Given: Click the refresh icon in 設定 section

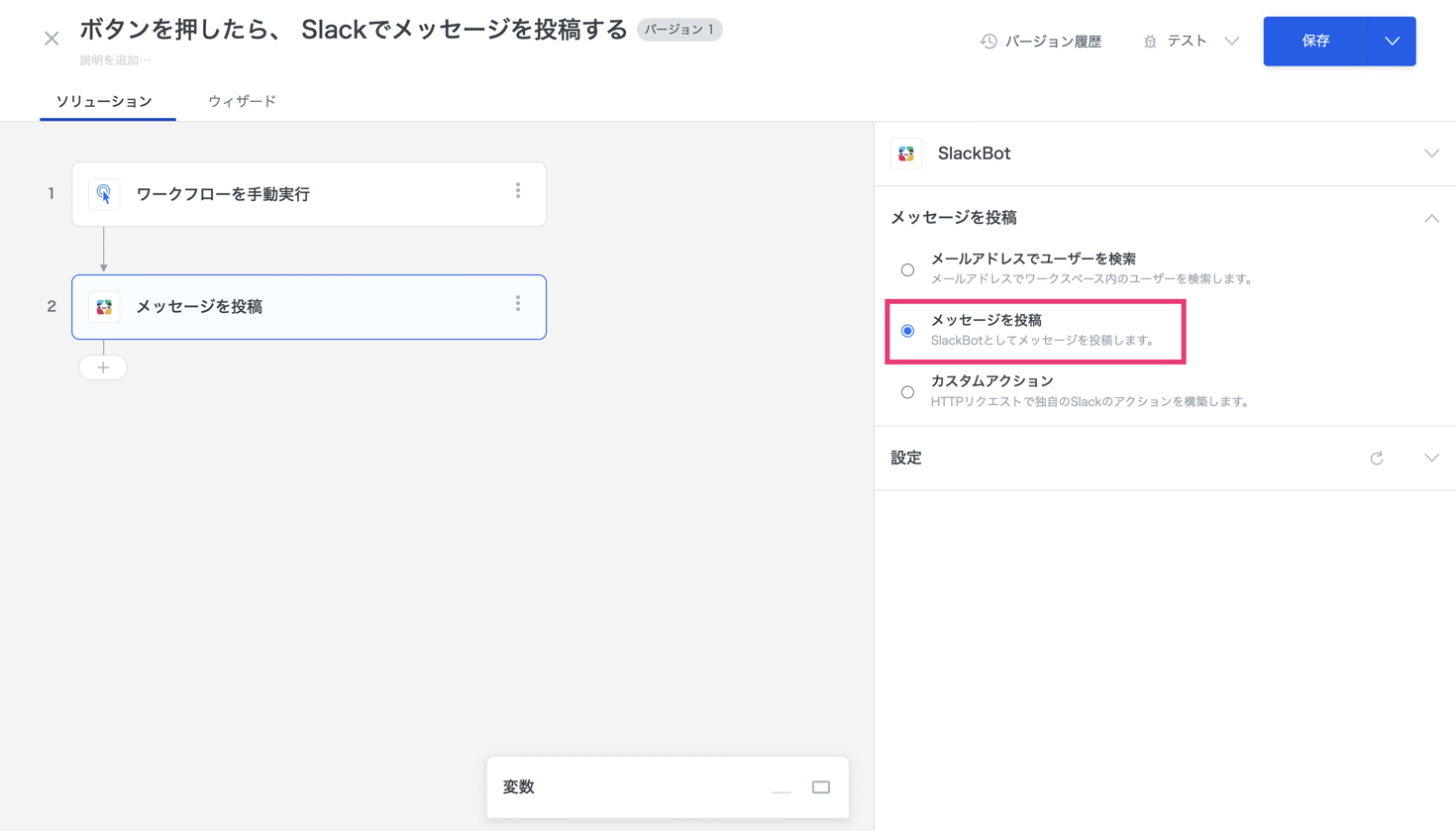Looking at the screenshot, I should click(1377, 459).
